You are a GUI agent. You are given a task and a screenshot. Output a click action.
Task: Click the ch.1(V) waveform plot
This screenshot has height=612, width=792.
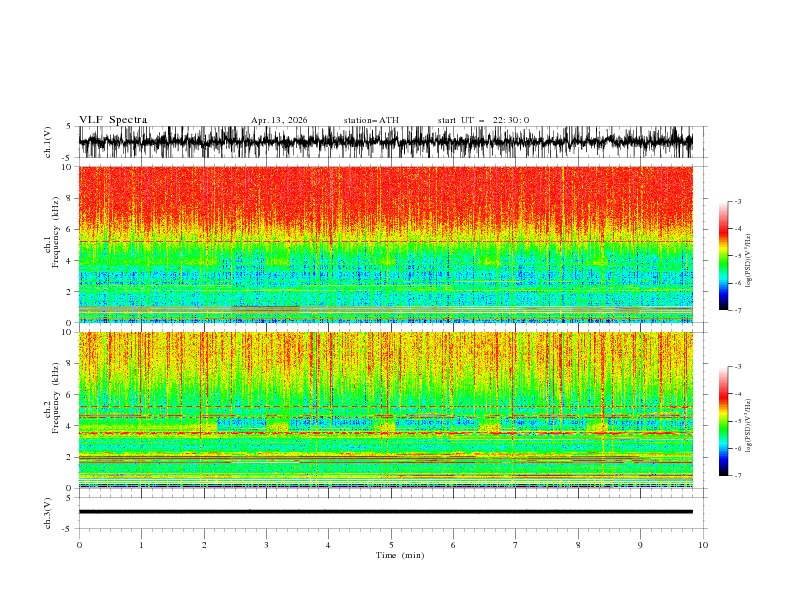[x=386, y=142]
